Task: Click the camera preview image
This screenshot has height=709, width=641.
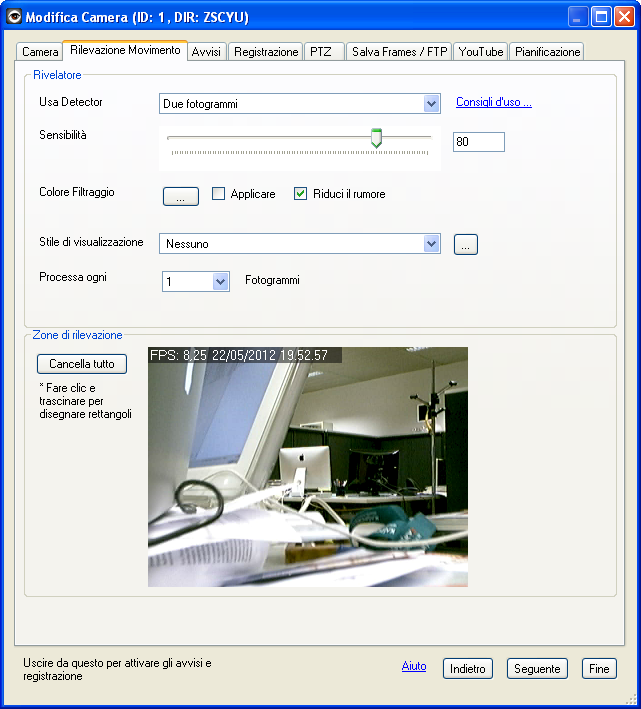Action: click(x=308, y=467)
